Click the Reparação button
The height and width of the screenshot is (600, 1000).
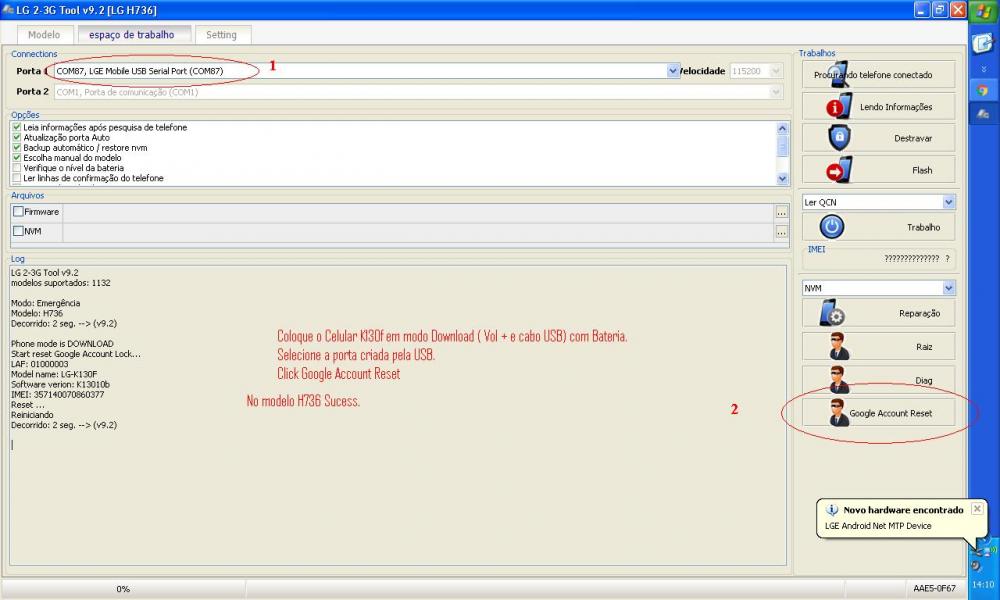[878, 312]
